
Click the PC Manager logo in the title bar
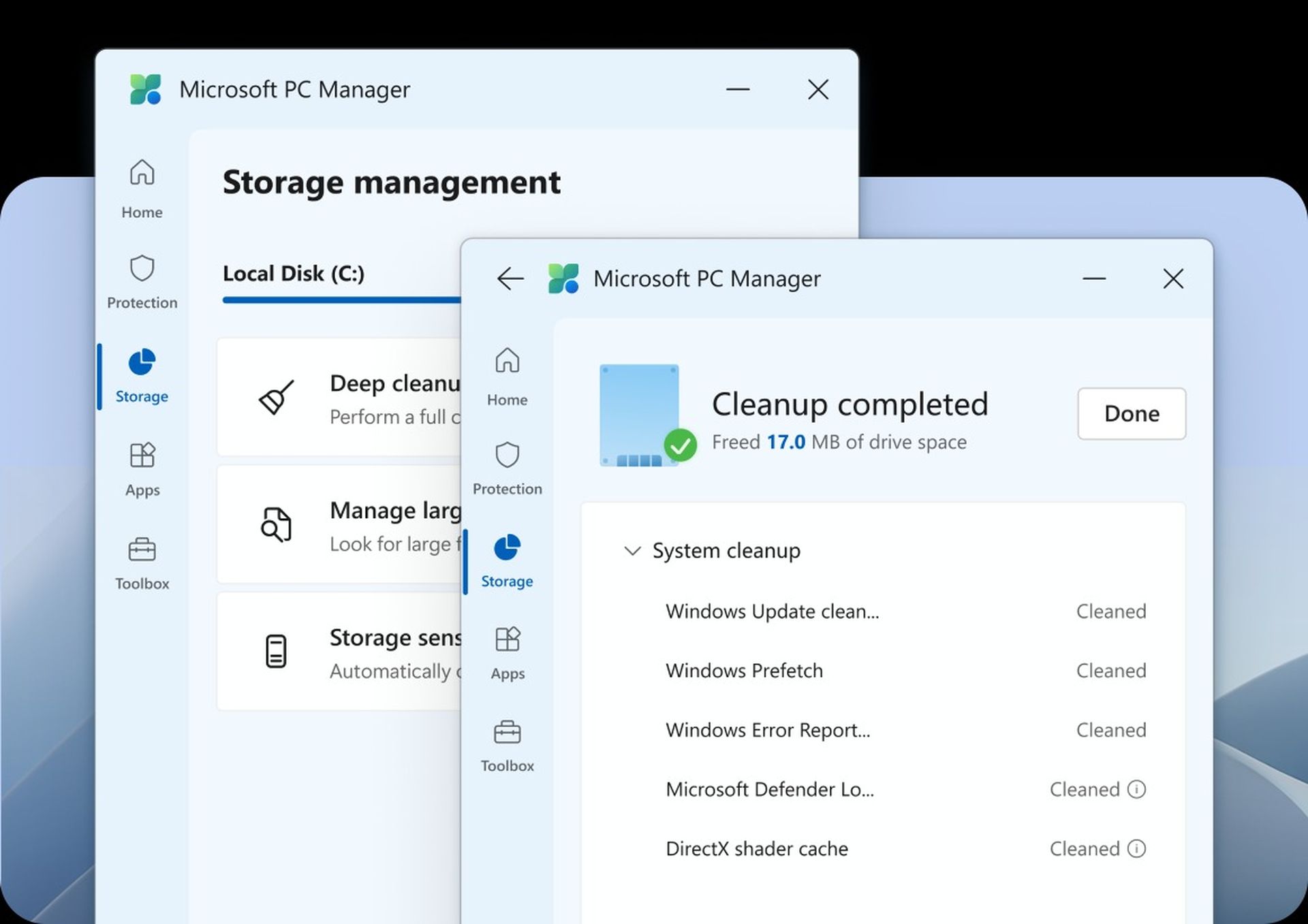(564, 278)
